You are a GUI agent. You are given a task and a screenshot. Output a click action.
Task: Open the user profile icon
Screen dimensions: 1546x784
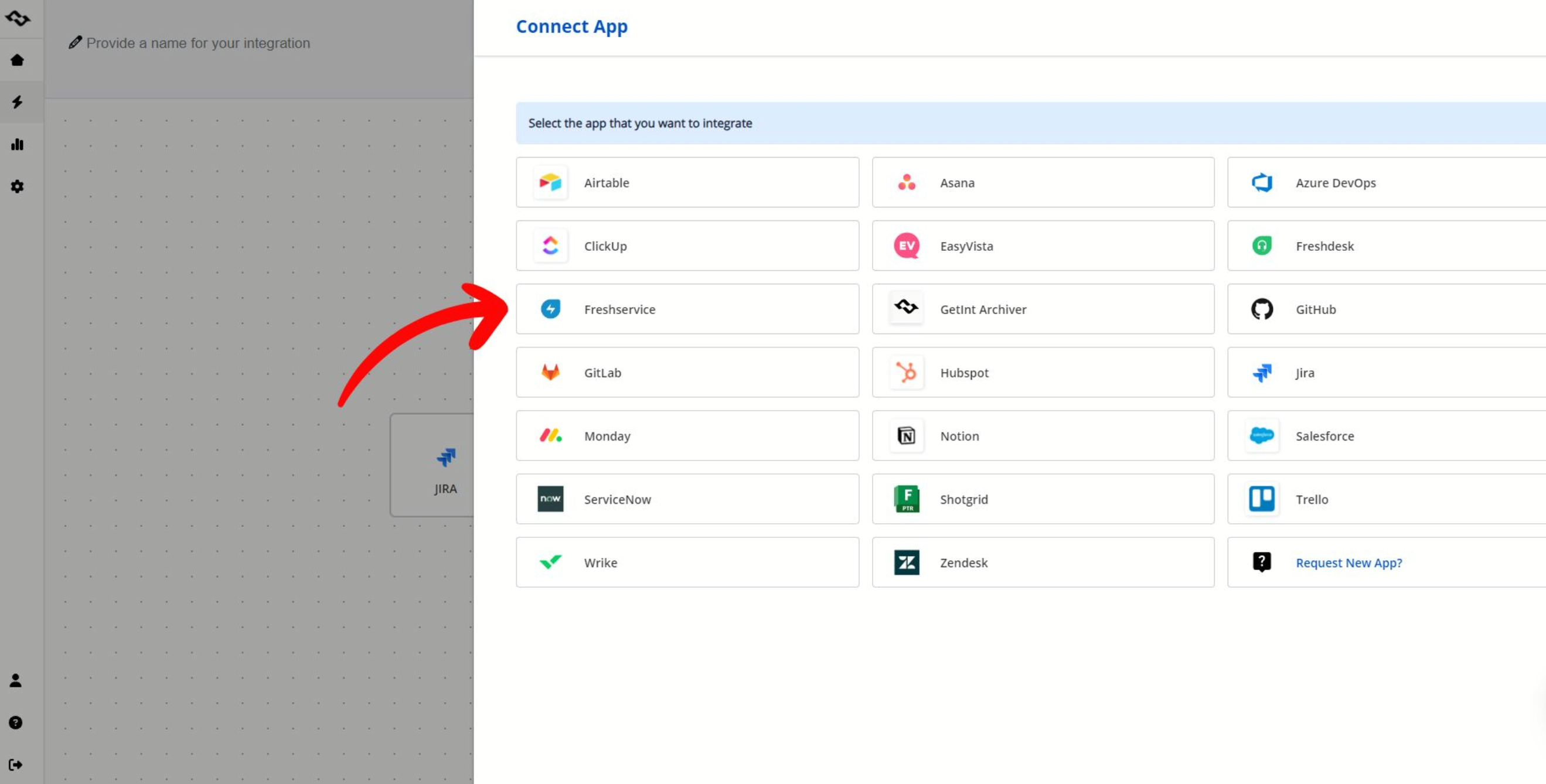(x=16, y=680)
